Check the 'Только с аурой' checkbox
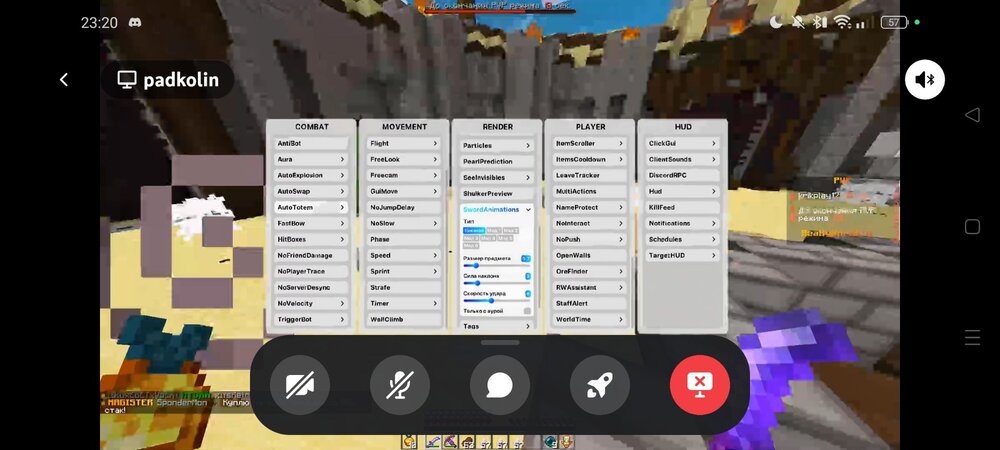1000x450 pixels. [x=527, y=311]
